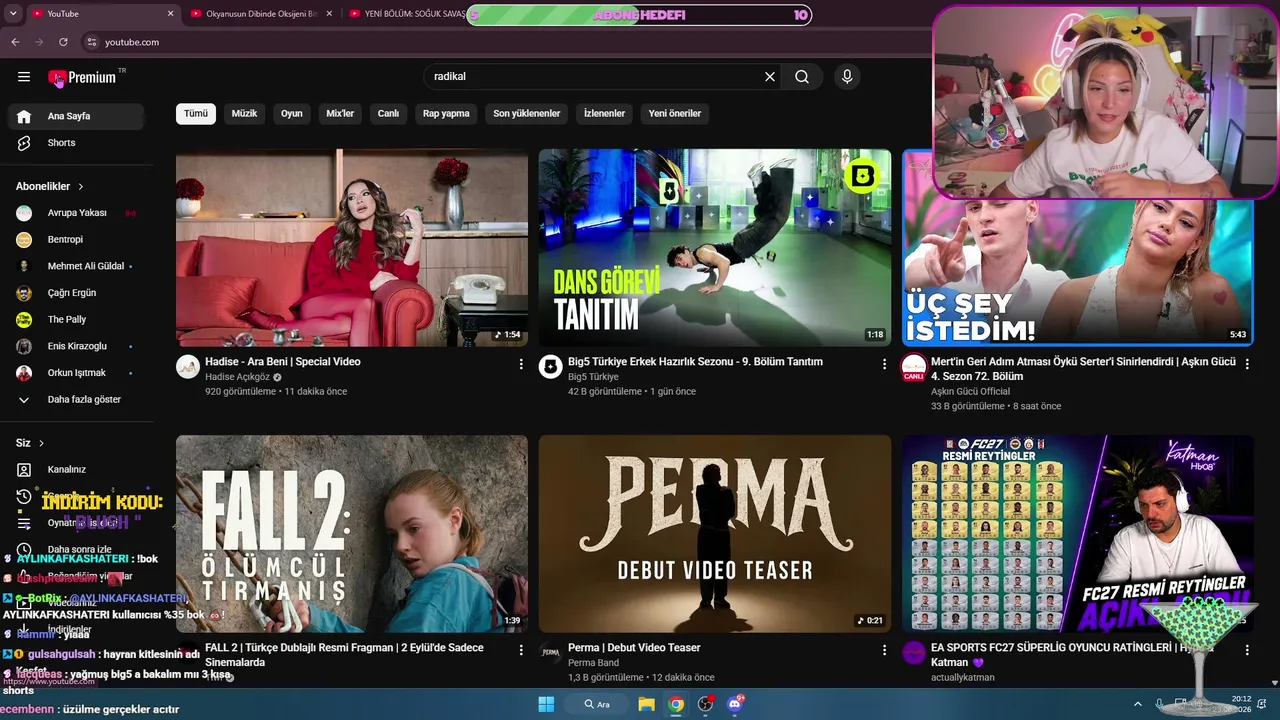Open Discord from the taskbar

pyautogui.click(x=736, y=704)
